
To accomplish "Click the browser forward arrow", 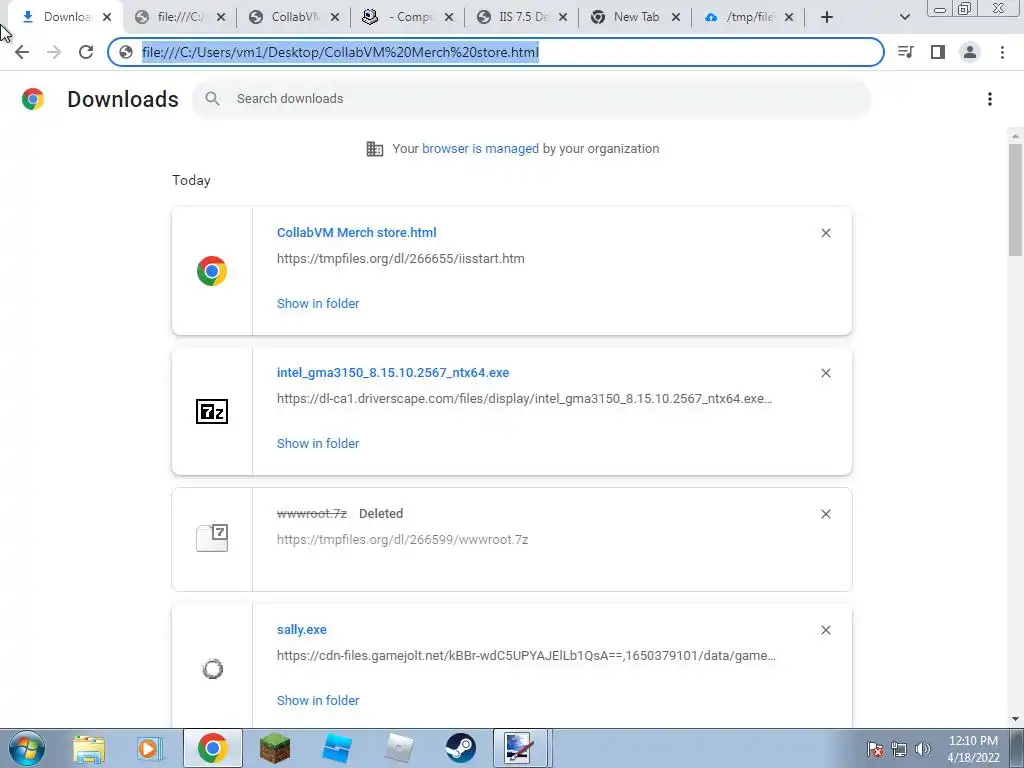I will click(54, 52).
